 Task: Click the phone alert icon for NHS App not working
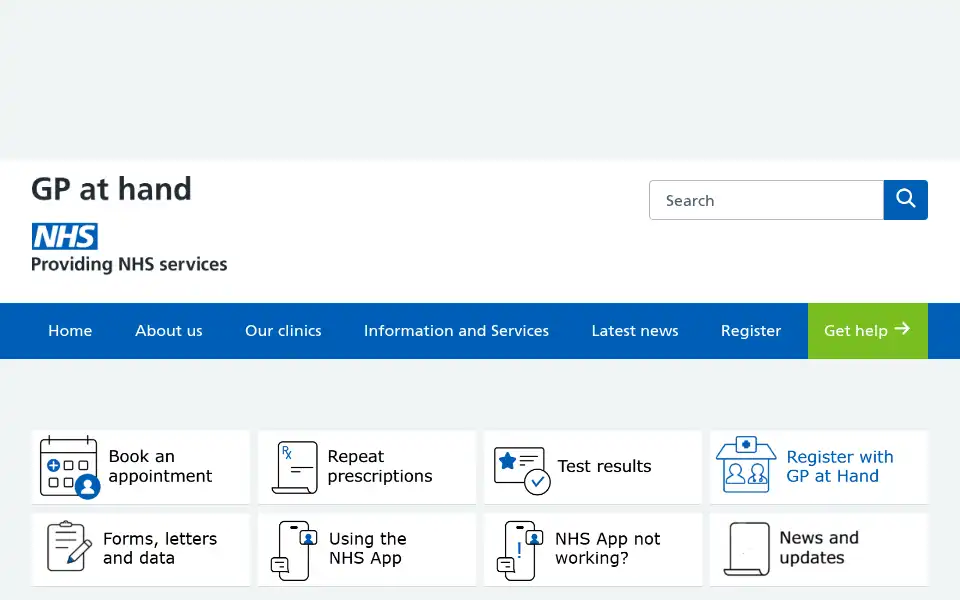(520, 550)
